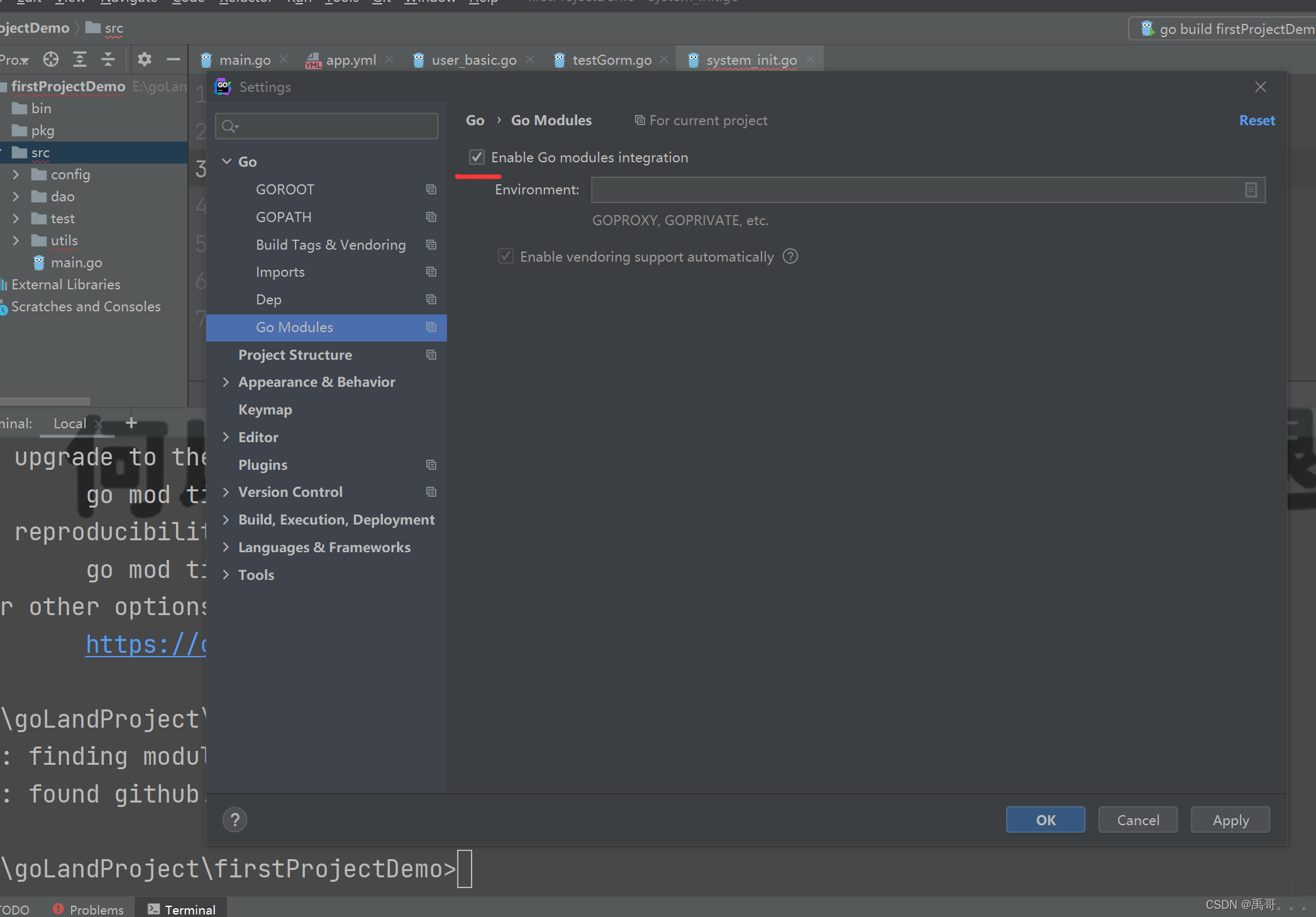1316x917 pixels.
Task: Click the Collapse All icon in Project panel
Action: click(x=108, y=60)
